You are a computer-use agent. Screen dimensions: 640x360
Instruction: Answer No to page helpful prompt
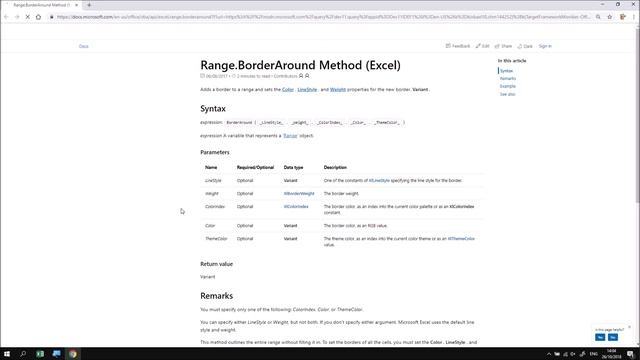click(x=613, y=337)
